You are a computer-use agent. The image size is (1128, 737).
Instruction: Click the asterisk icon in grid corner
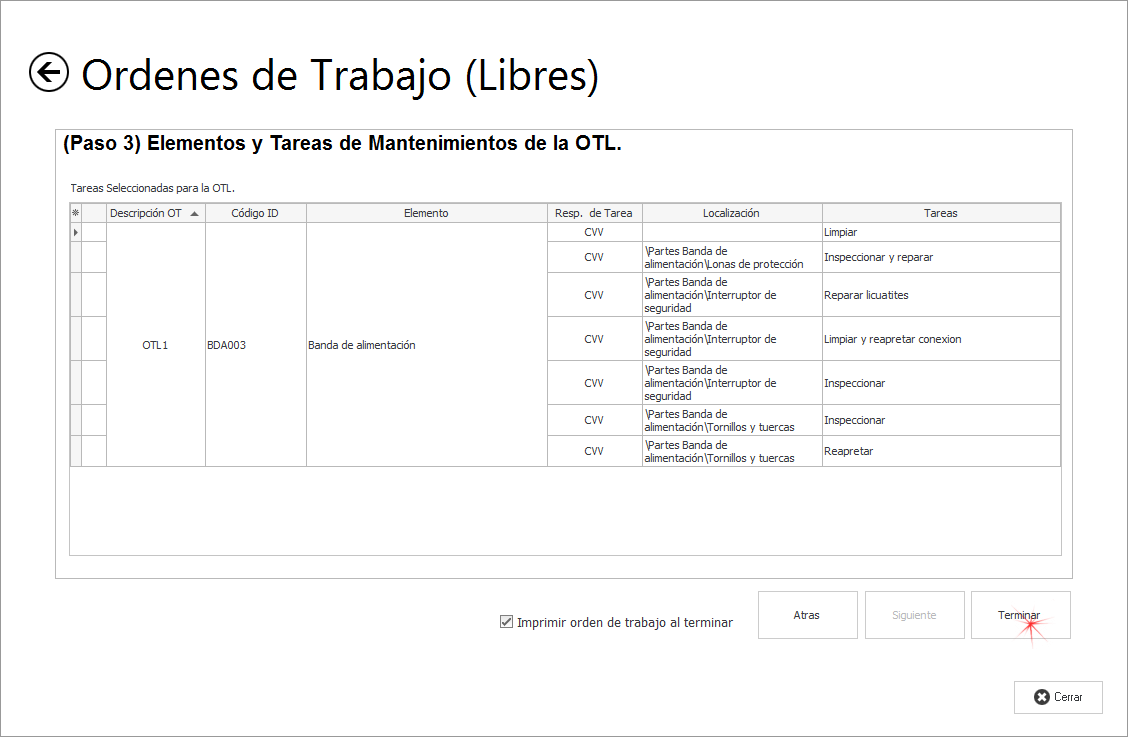(75, 213)
